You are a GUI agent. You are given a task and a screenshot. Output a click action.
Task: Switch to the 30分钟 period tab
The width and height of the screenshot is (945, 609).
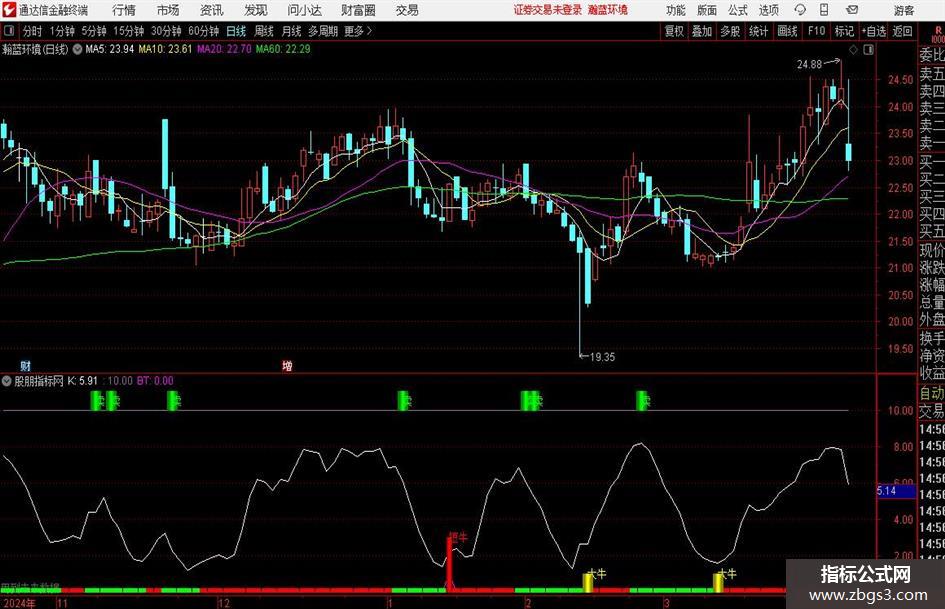166,31
